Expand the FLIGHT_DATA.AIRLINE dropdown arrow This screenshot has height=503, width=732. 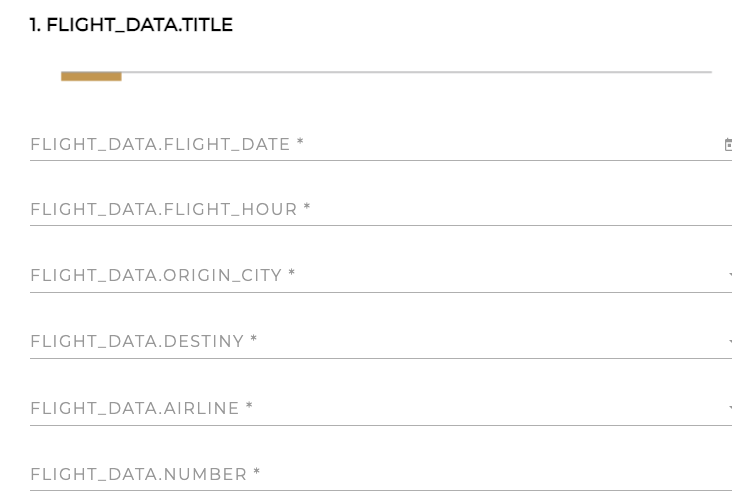(729, 408)
